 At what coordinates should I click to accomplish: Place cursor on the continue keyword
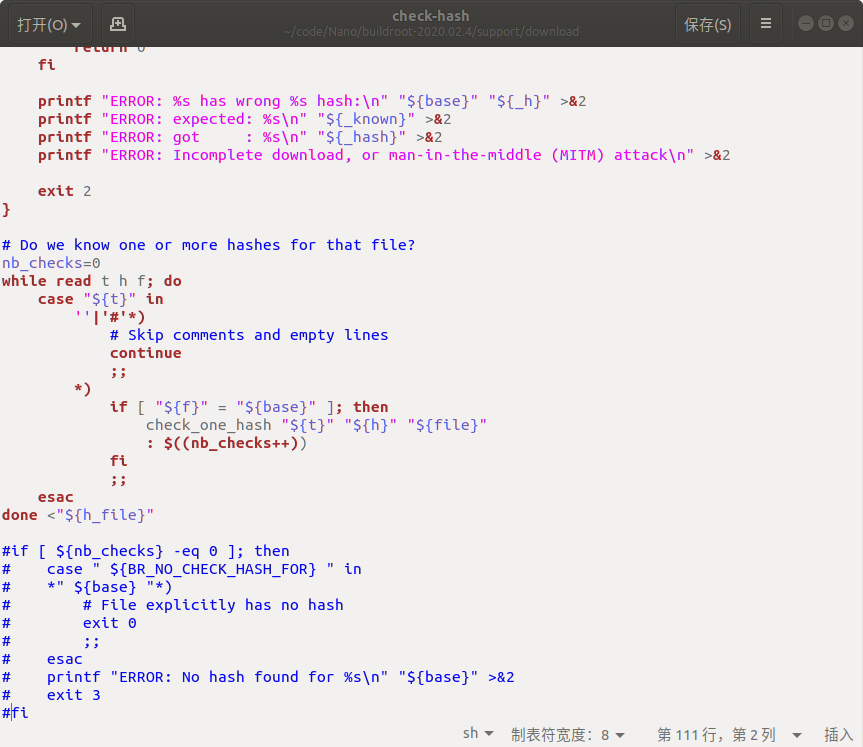click(x=145, y=352)
